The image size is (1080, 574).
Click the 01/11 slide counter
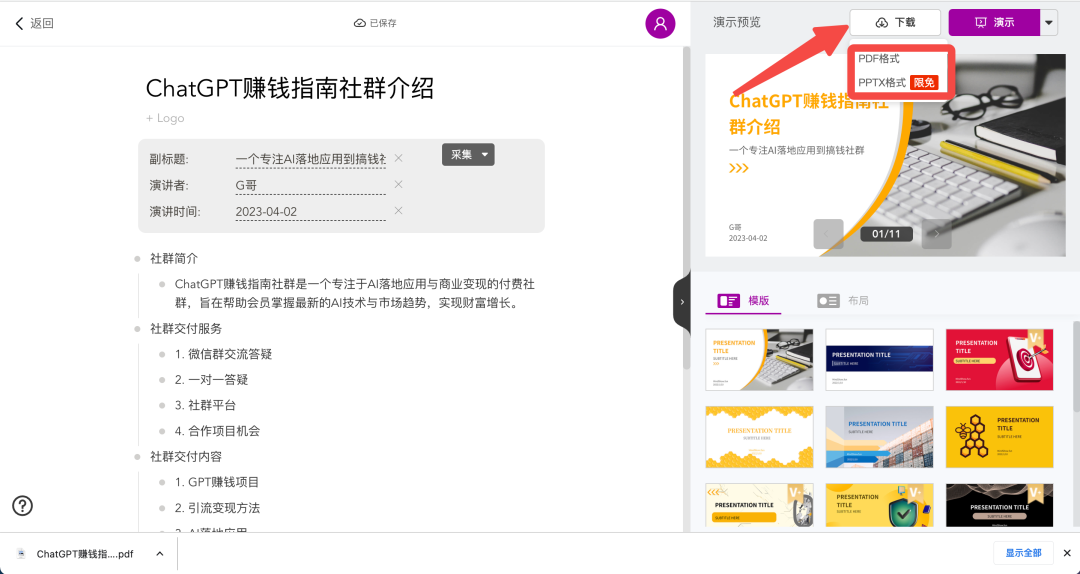[886, 234]
